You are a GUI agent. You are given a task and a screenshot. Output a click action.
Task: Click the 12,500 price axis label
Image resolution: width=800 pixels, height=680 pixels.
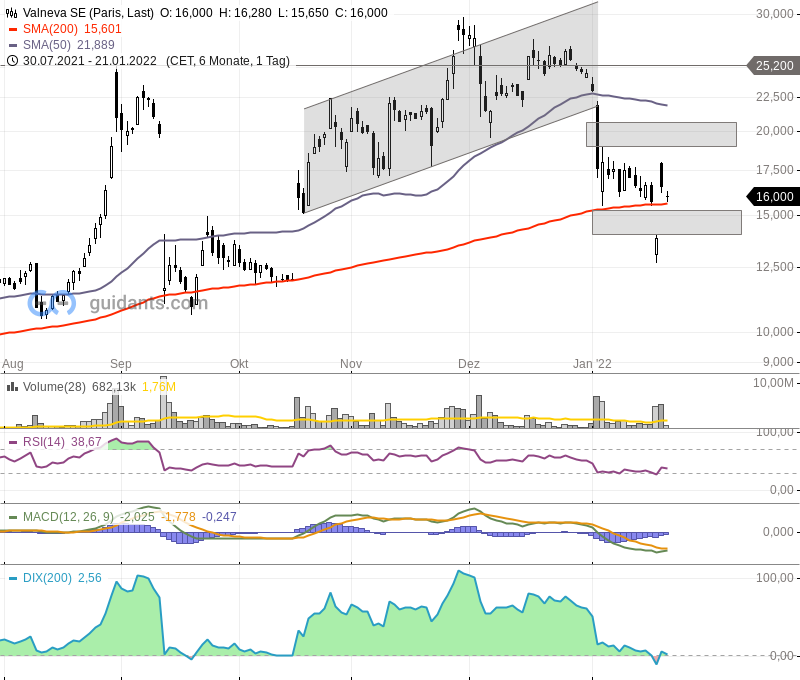[774, 267]
